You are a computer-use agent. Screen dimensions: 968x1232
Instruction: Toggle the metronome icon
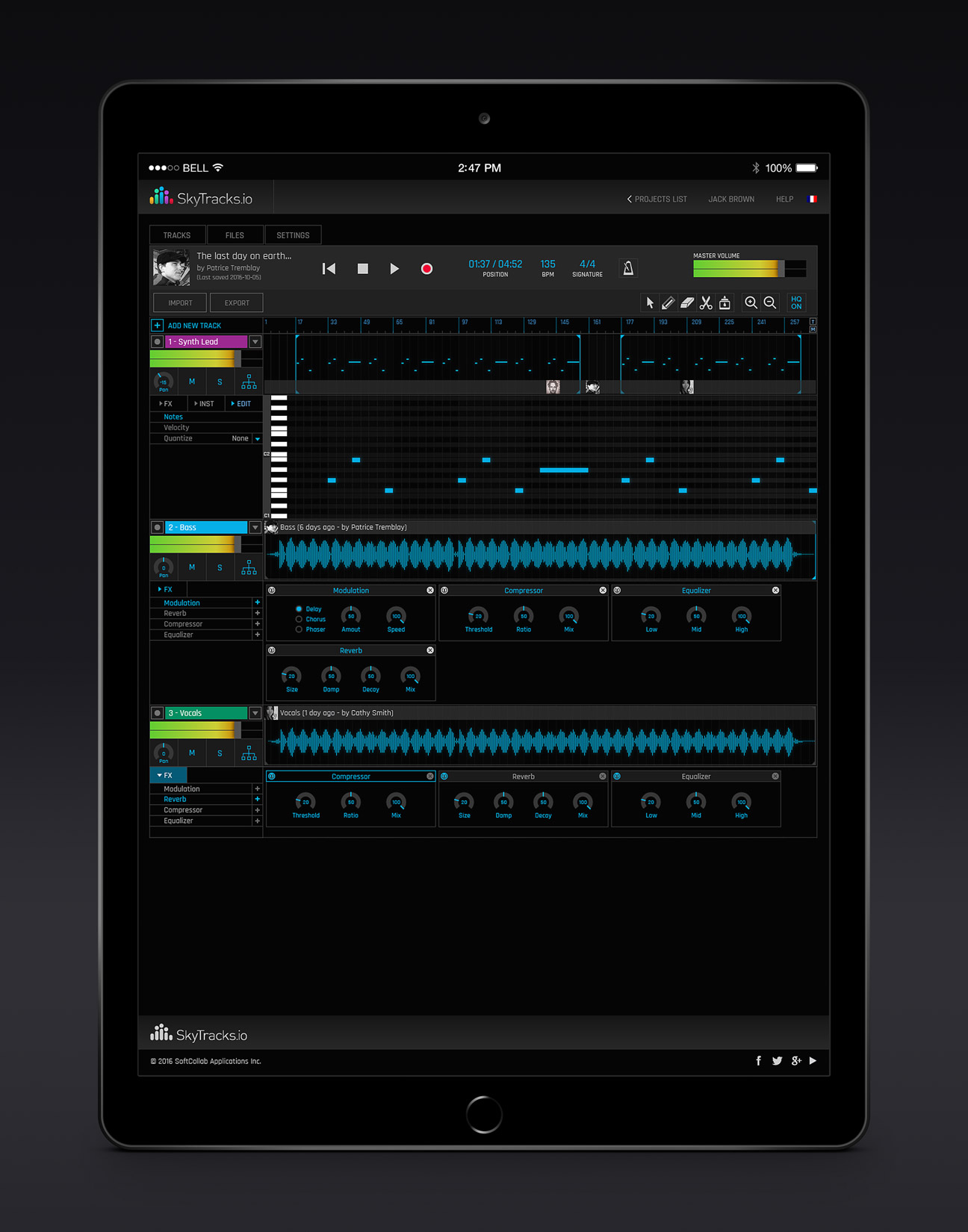pyautogui.click(x=628, y=268)
